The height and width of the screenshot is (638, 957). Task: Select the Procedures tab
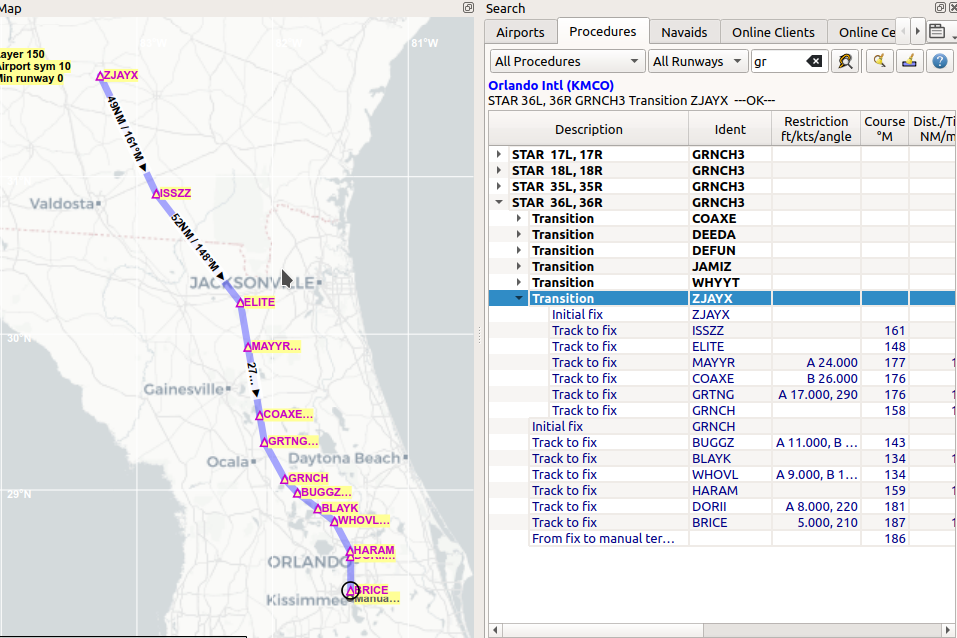coord(602,31)
